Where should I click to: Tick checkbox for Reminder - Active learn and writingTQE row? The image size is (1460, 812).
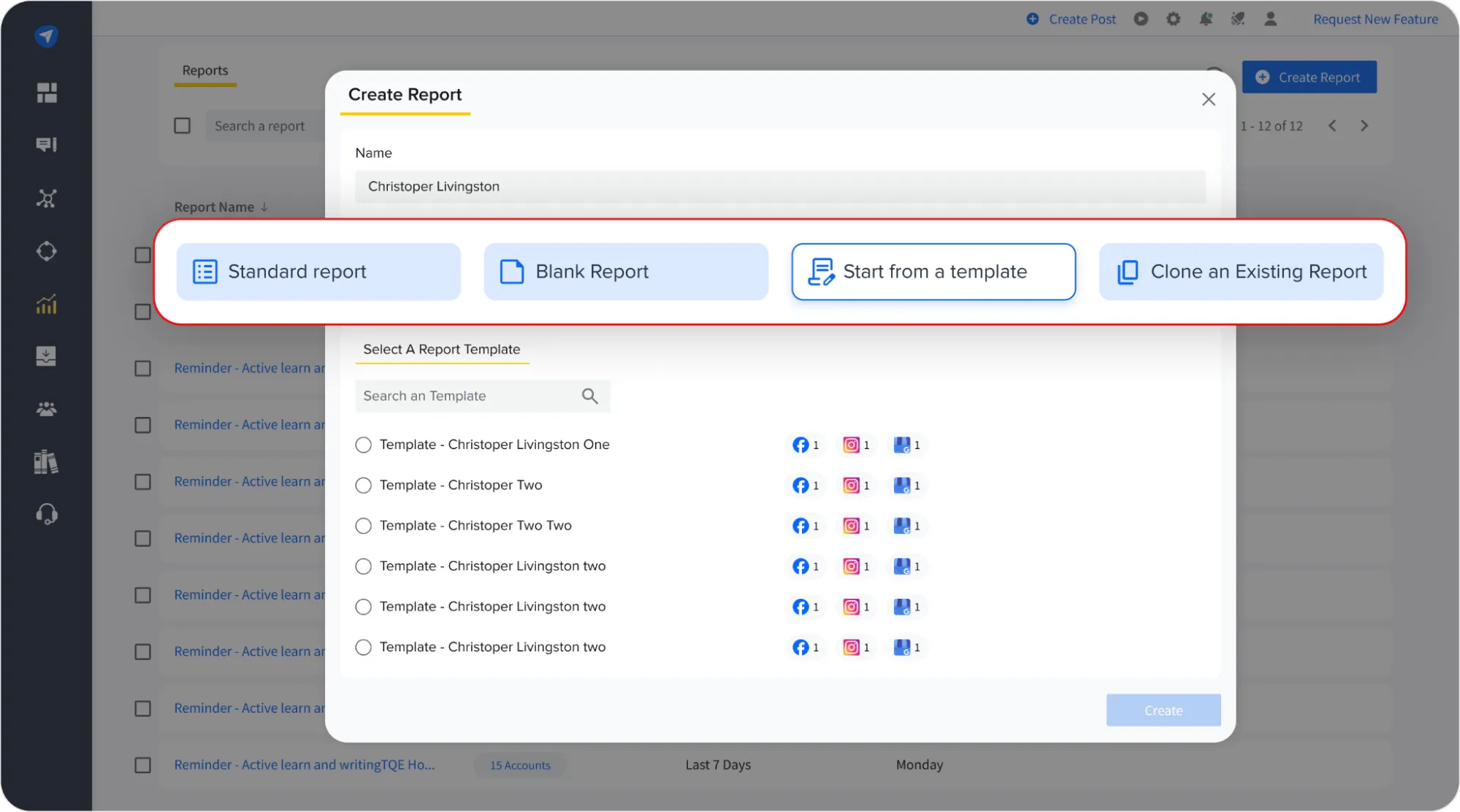[143, 765]
